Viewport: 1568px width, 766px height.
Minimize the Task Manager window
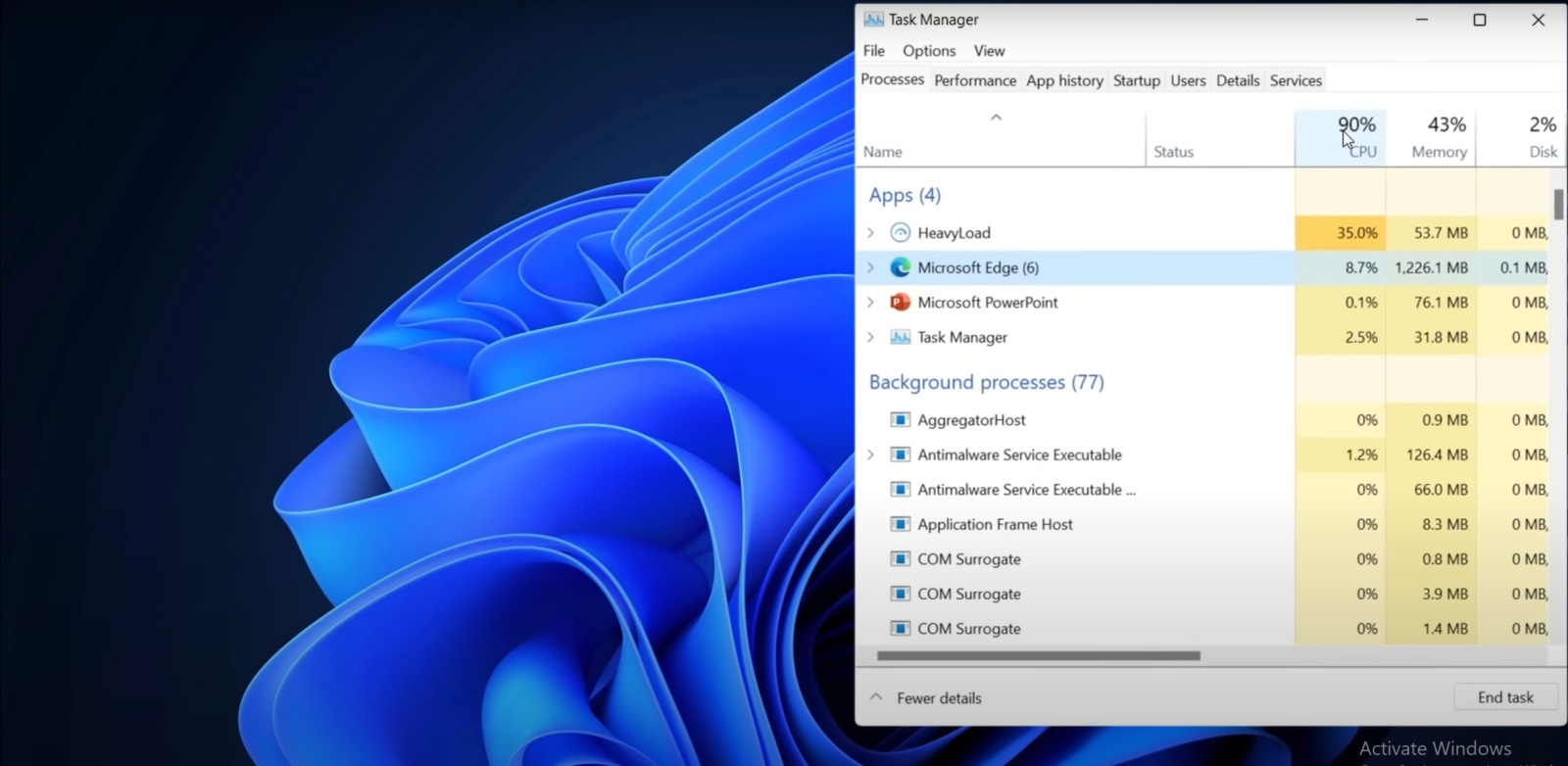point(1422,20)
